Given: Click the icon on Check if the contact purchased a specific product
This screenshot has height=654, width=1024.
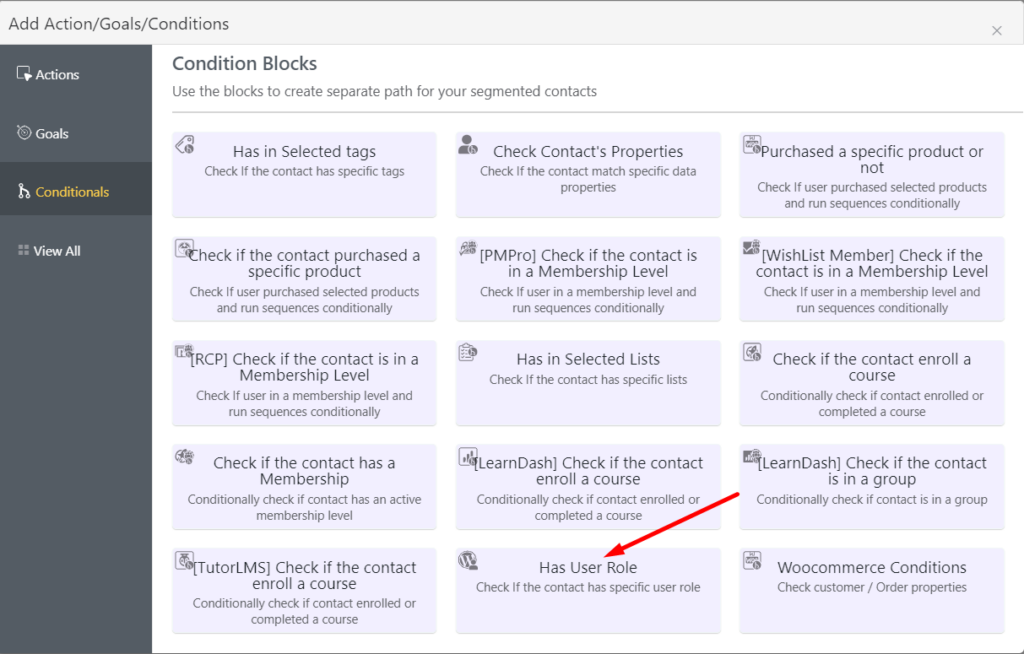Looking at the screenshot, I should [185, 248].
